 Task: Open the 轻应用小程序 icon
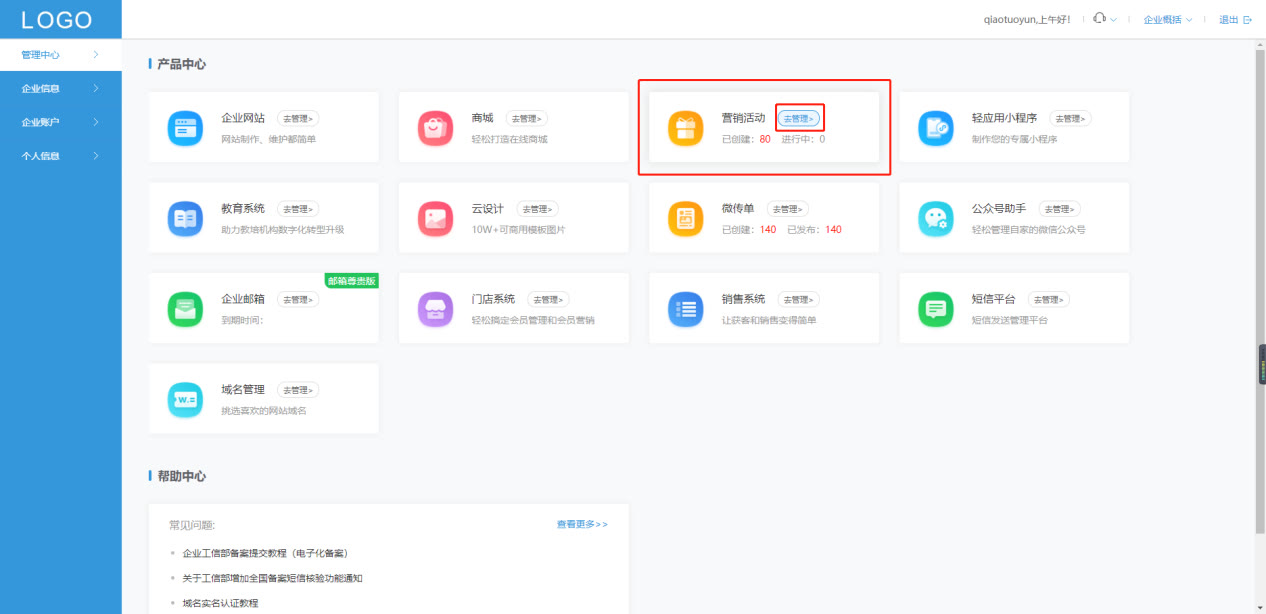tap(935, 128)
